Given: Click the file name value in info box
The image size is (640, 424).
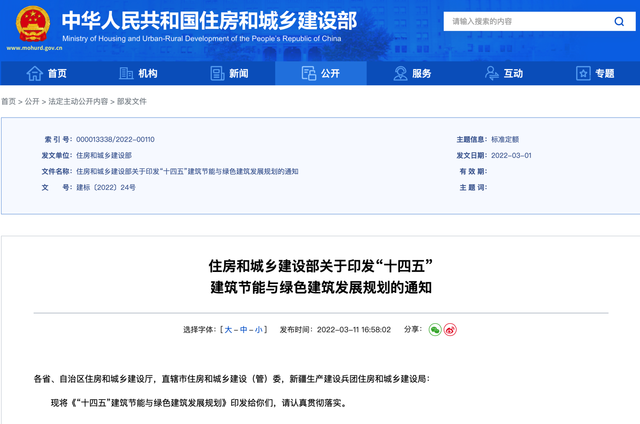Looking at the screenshot, I should pyautogui.click(x=187, y=171).
